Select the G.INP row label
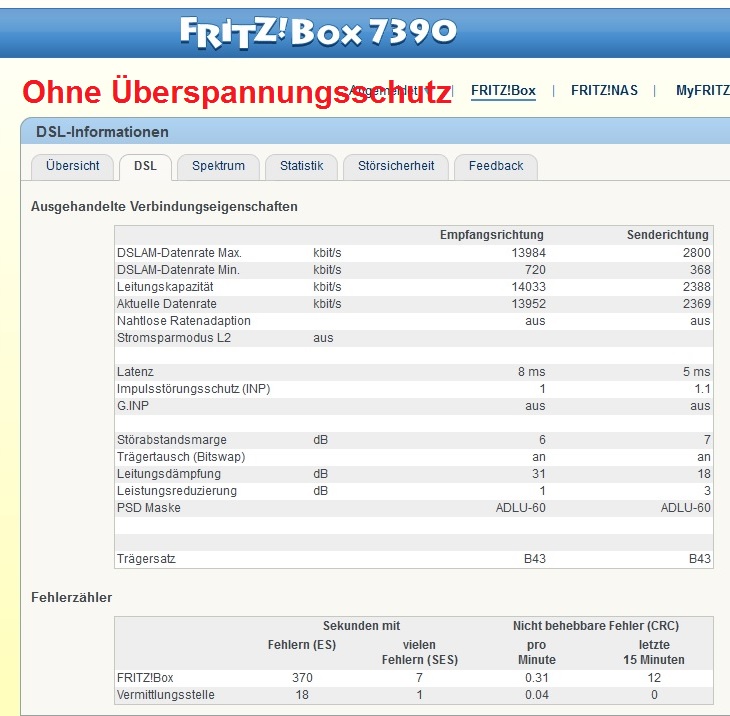This screenshot has width=730, height=716. coord(133,406)
